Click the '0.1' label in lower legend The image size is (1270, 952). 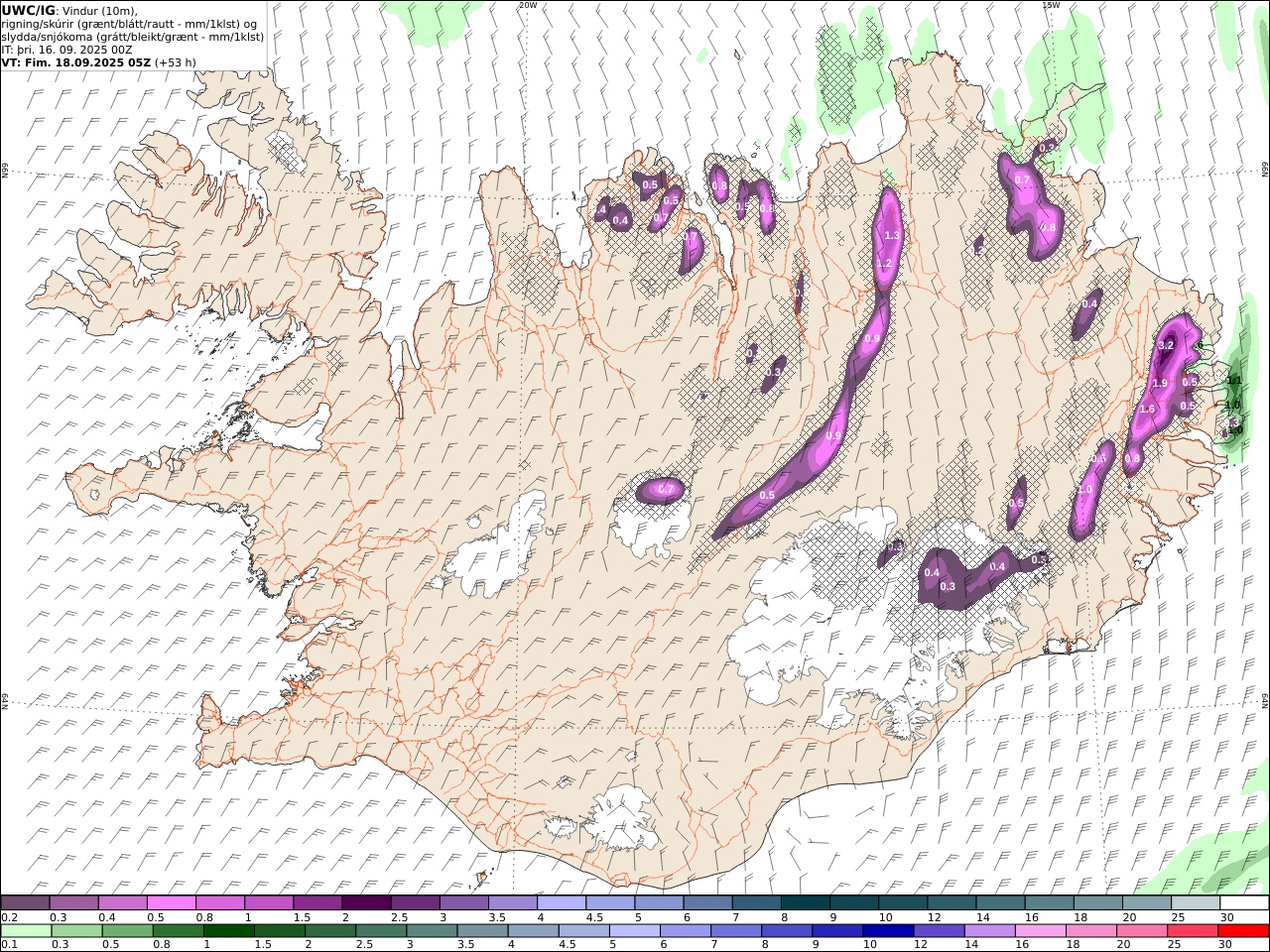(8, 944)
